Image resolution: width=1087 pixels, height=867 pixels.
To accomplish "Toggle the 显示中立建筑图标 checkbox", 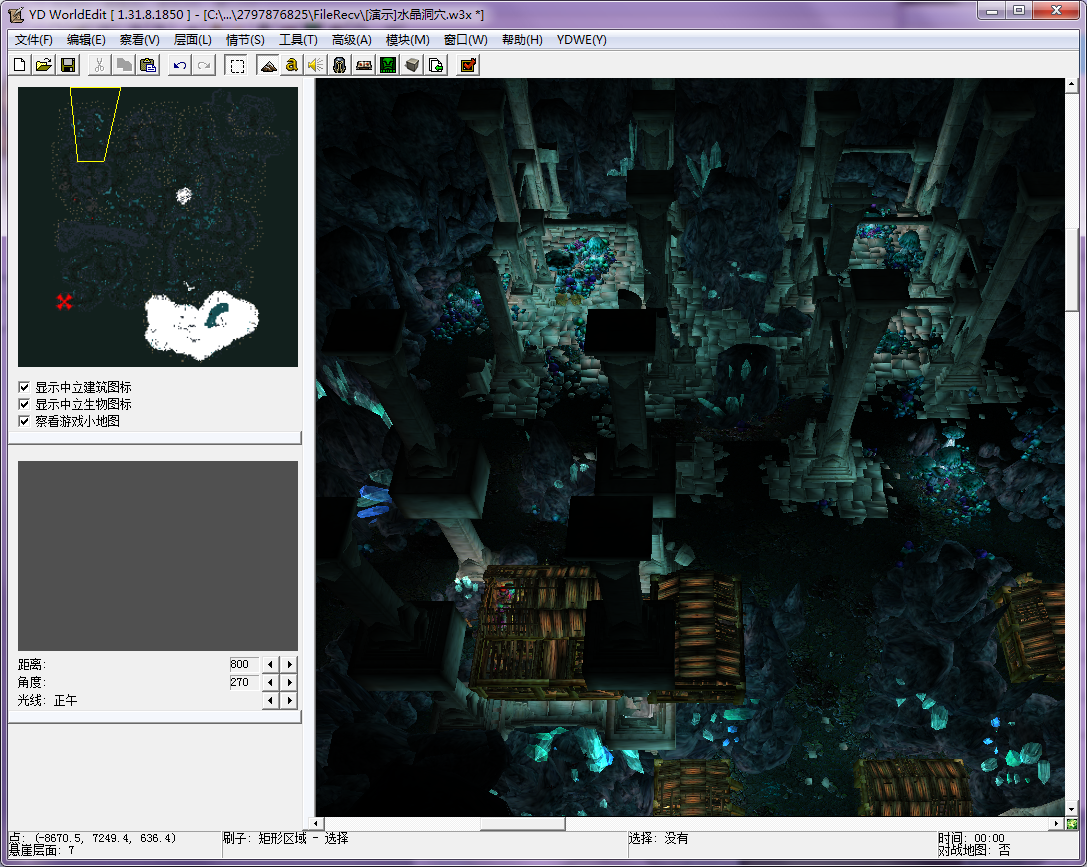I will click(25, 387).
